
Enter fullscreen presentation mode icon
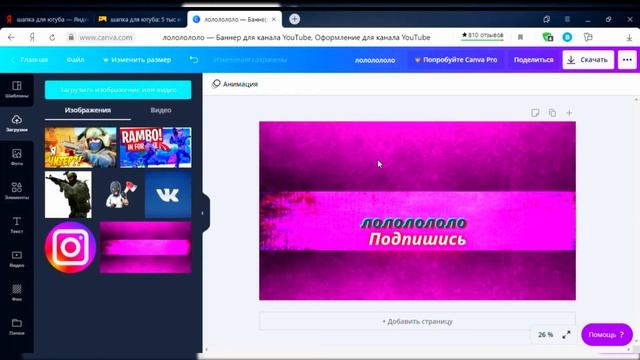(x=567, y=335)
